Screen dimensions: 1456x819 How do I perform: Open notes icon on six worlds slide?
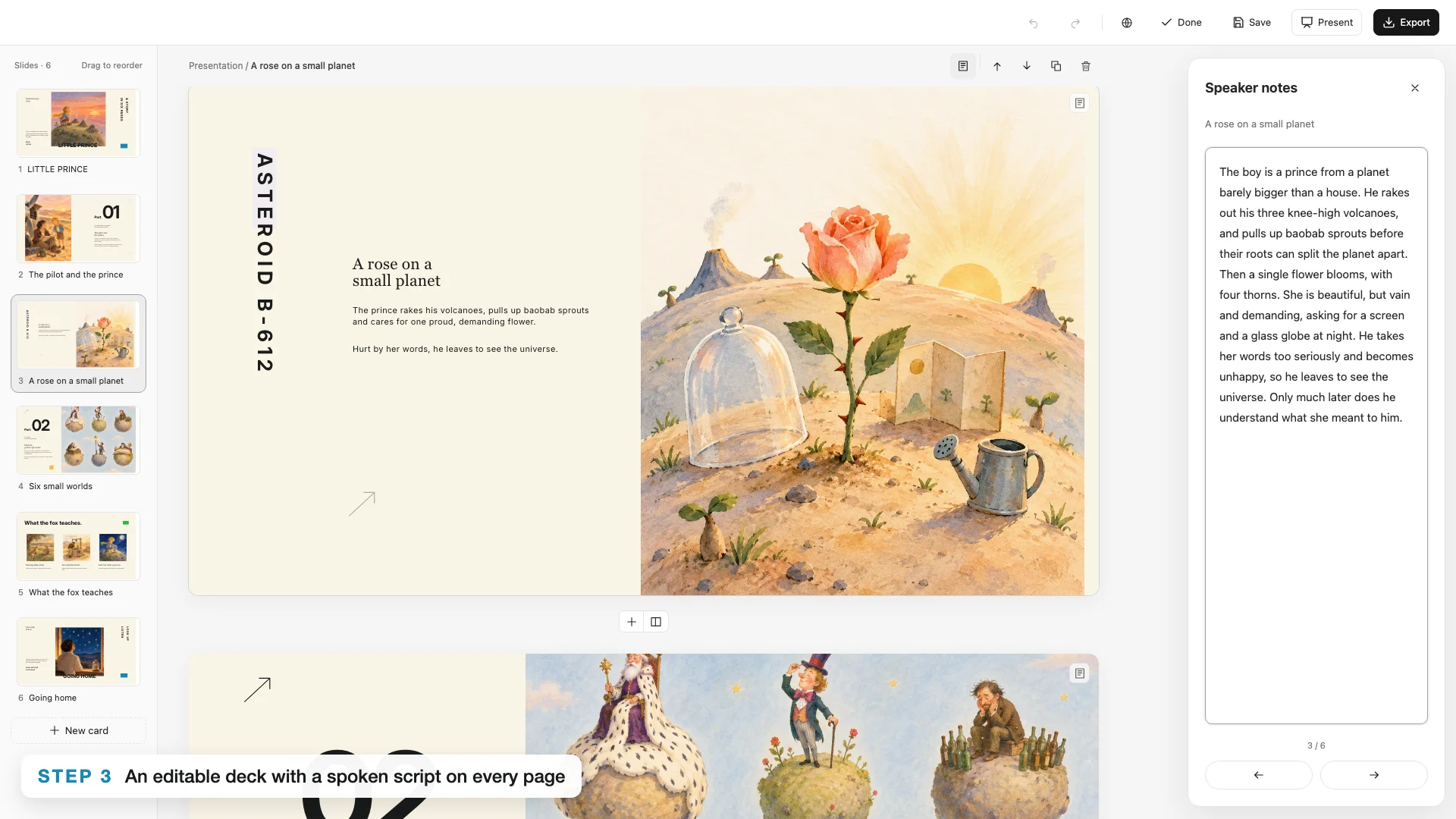click(1080, 673)
